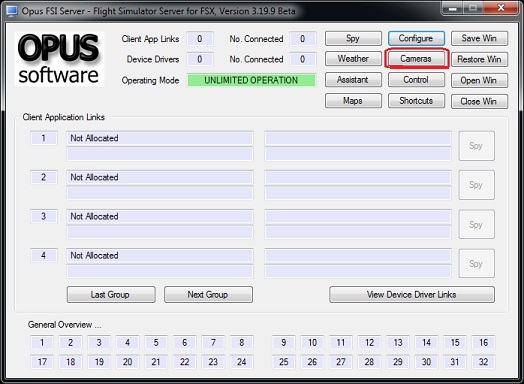The image size is (524, 384).
Task: Open the Maps button
Action: tap(353, 101)
